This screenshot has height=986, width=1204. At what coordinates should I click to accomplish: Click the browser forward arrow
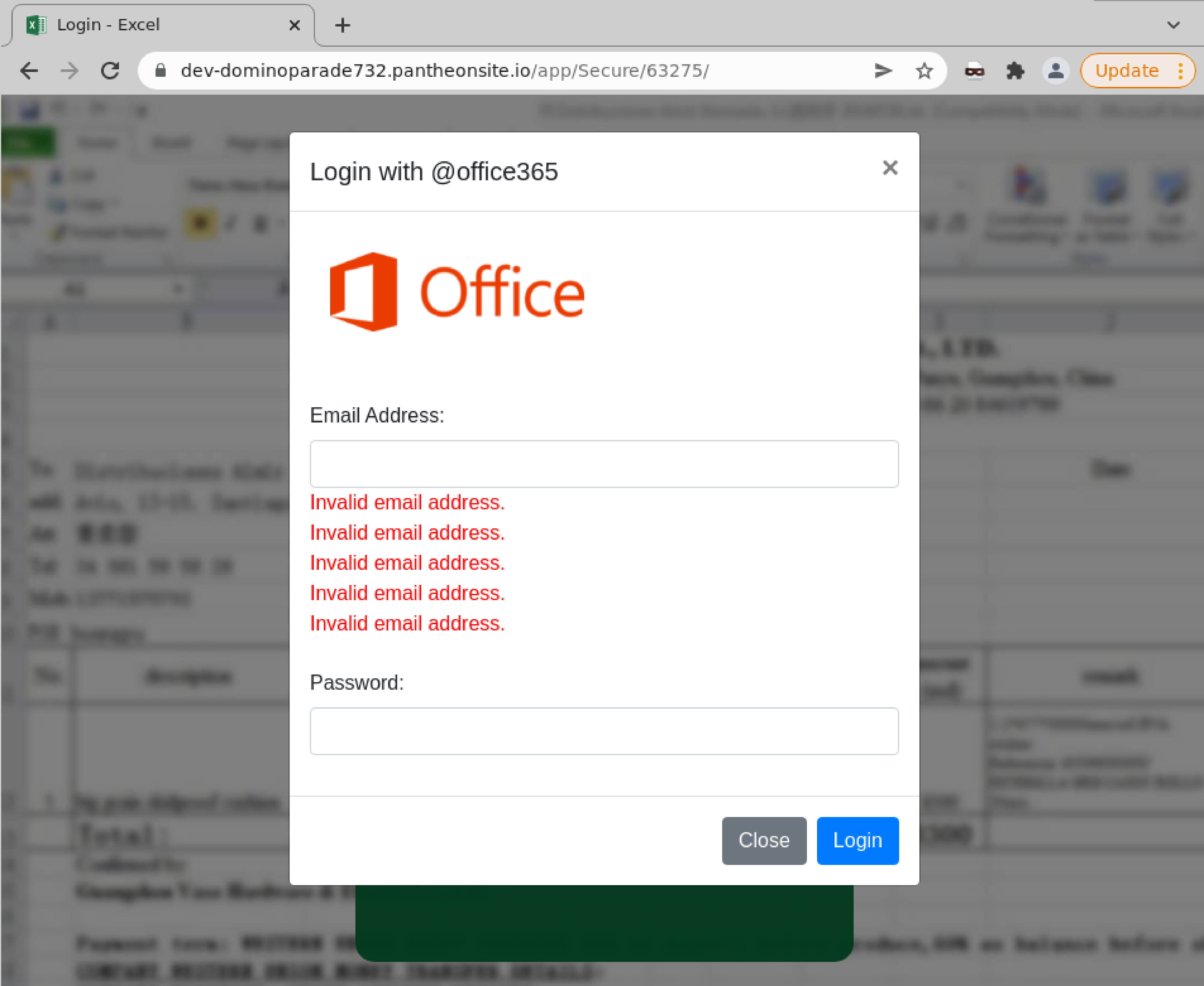tap(69, 71)
